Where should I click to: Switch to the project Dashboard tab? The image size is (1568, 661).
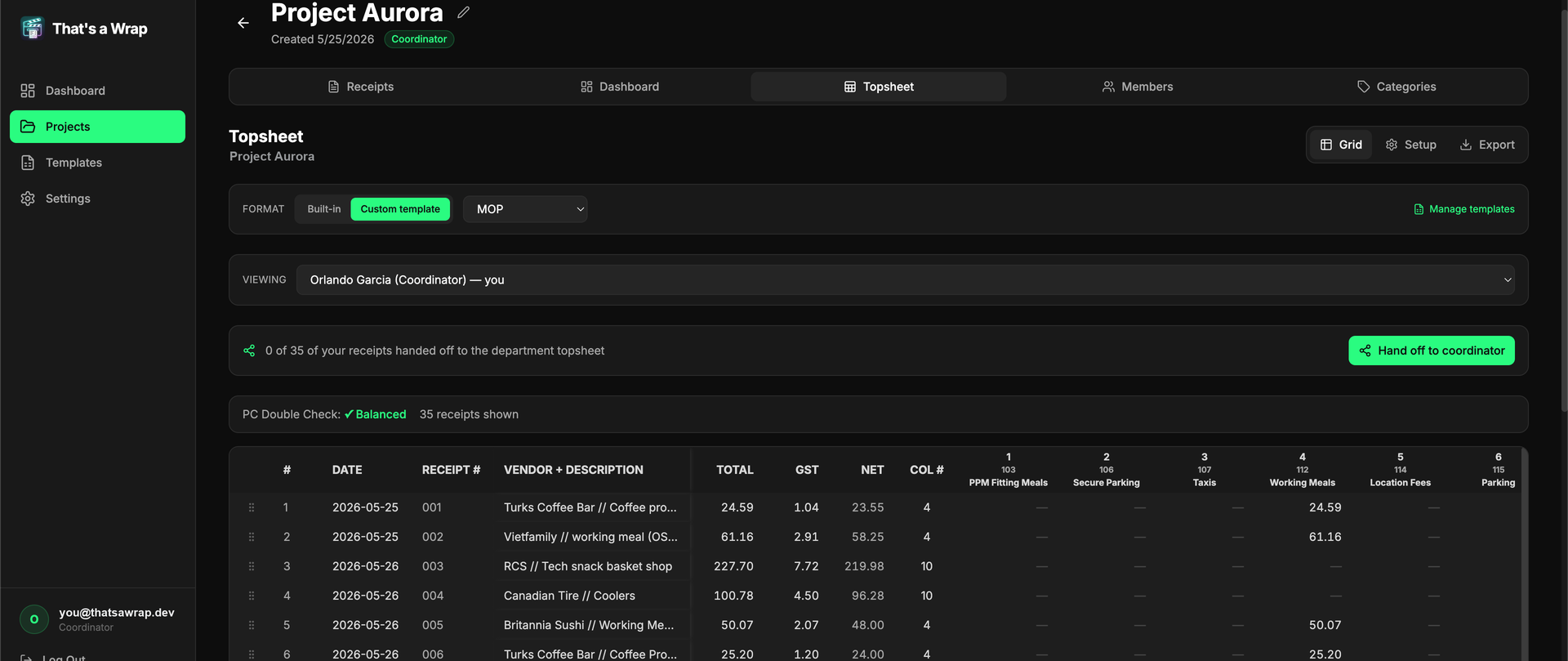(619, 87)
